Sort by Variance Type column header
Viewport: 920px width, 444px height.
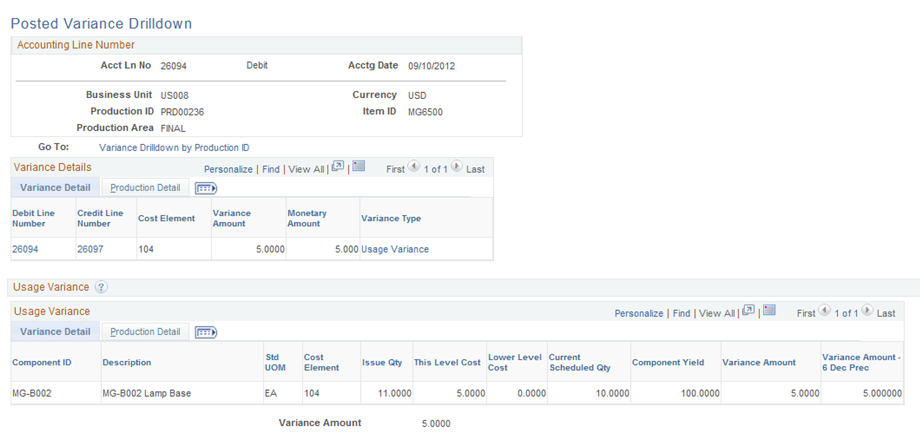391,218
